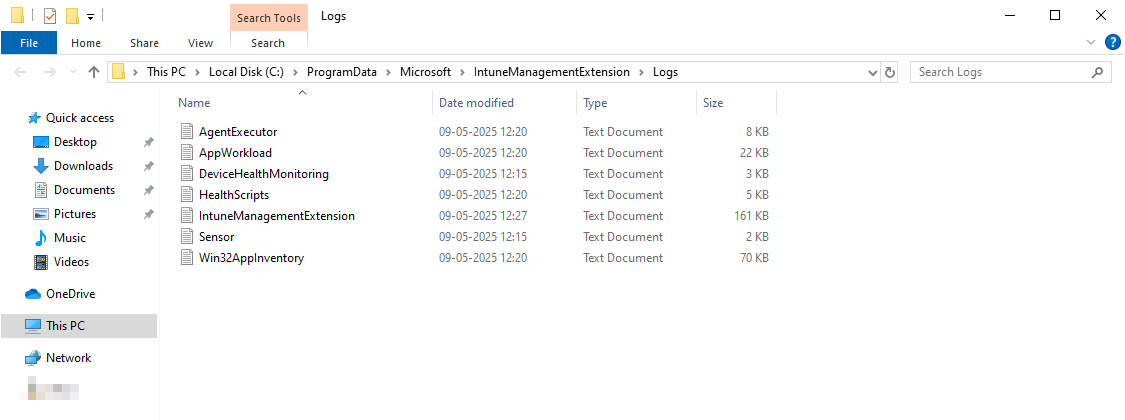Screen dimensions: 1125x420
Task: Click the 161 KB size cell
Action: 752,215
